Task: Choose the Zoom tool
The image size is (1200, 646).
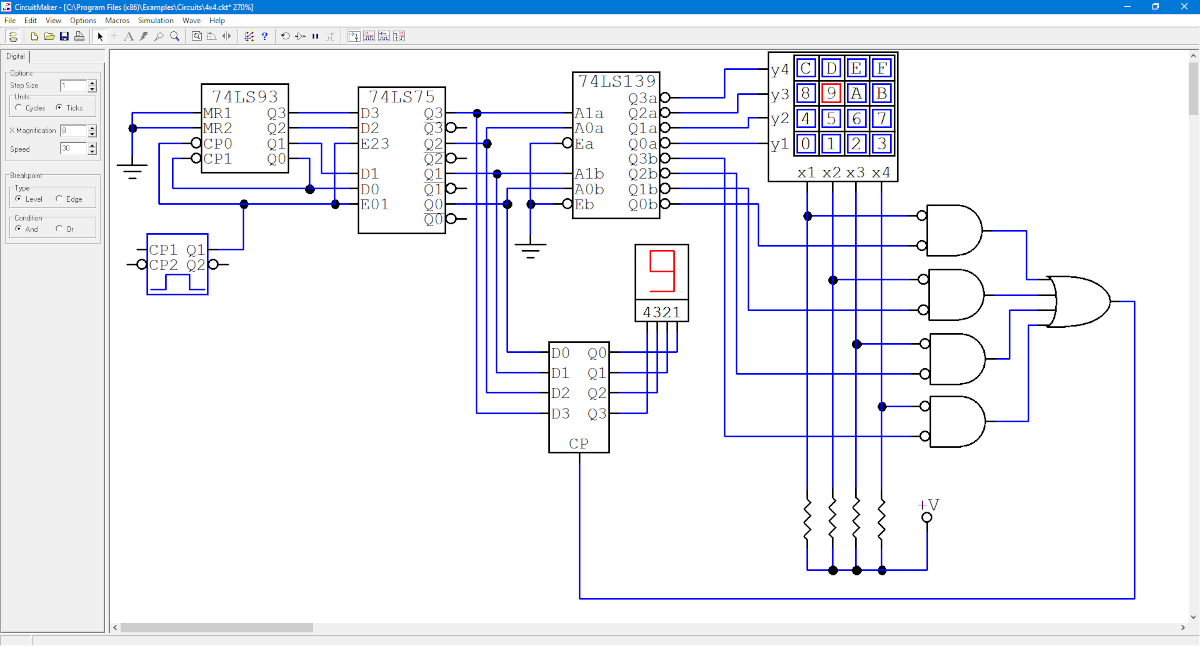Action: tap(173, 34)
